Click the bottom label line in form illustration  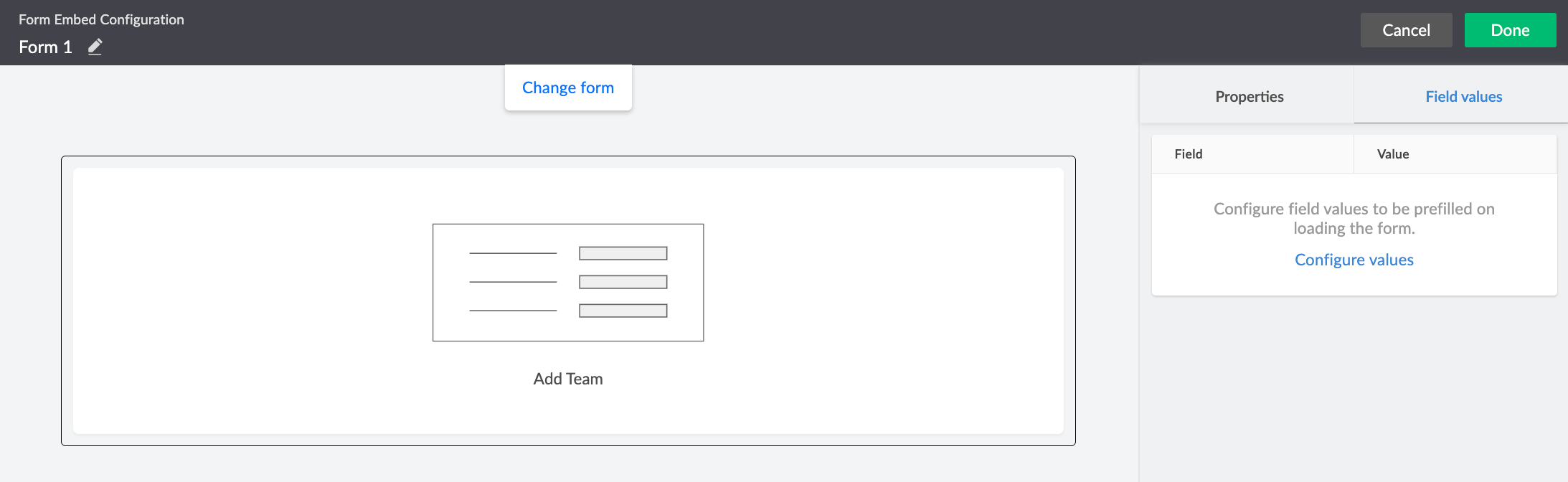click(x=513, y=311)
